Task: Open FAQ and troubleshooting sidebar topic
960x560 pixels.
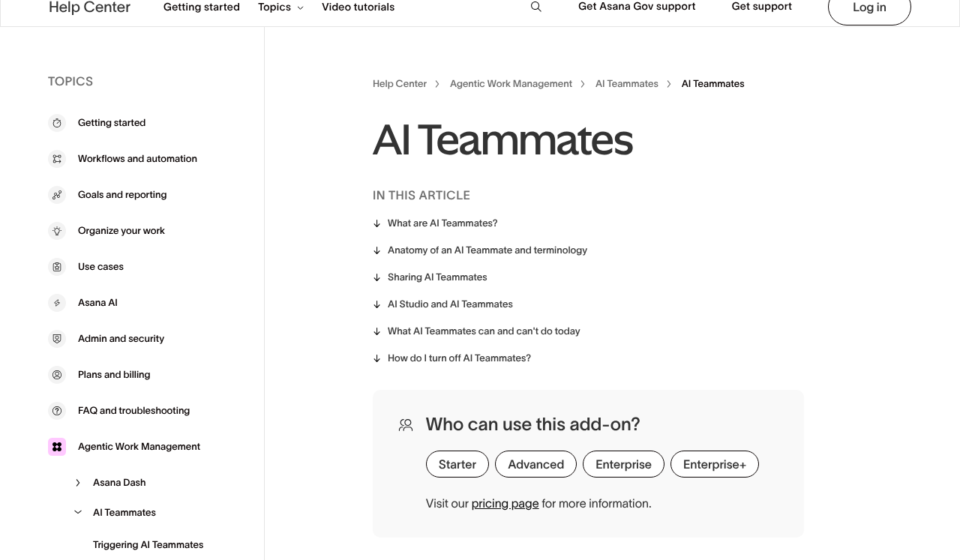Action: pos(133,411)
